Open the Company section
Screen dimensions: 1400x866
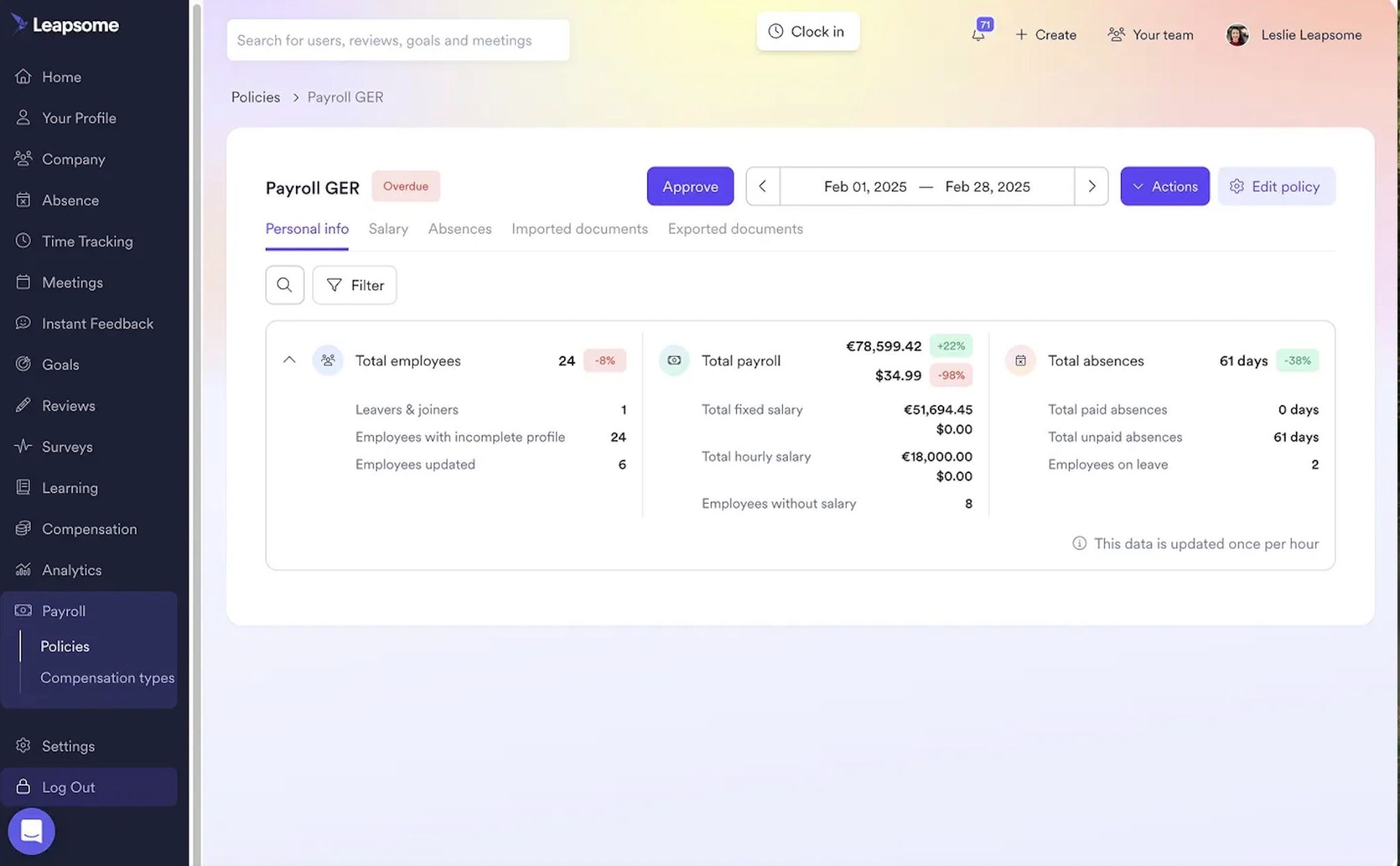click(73, 159)
